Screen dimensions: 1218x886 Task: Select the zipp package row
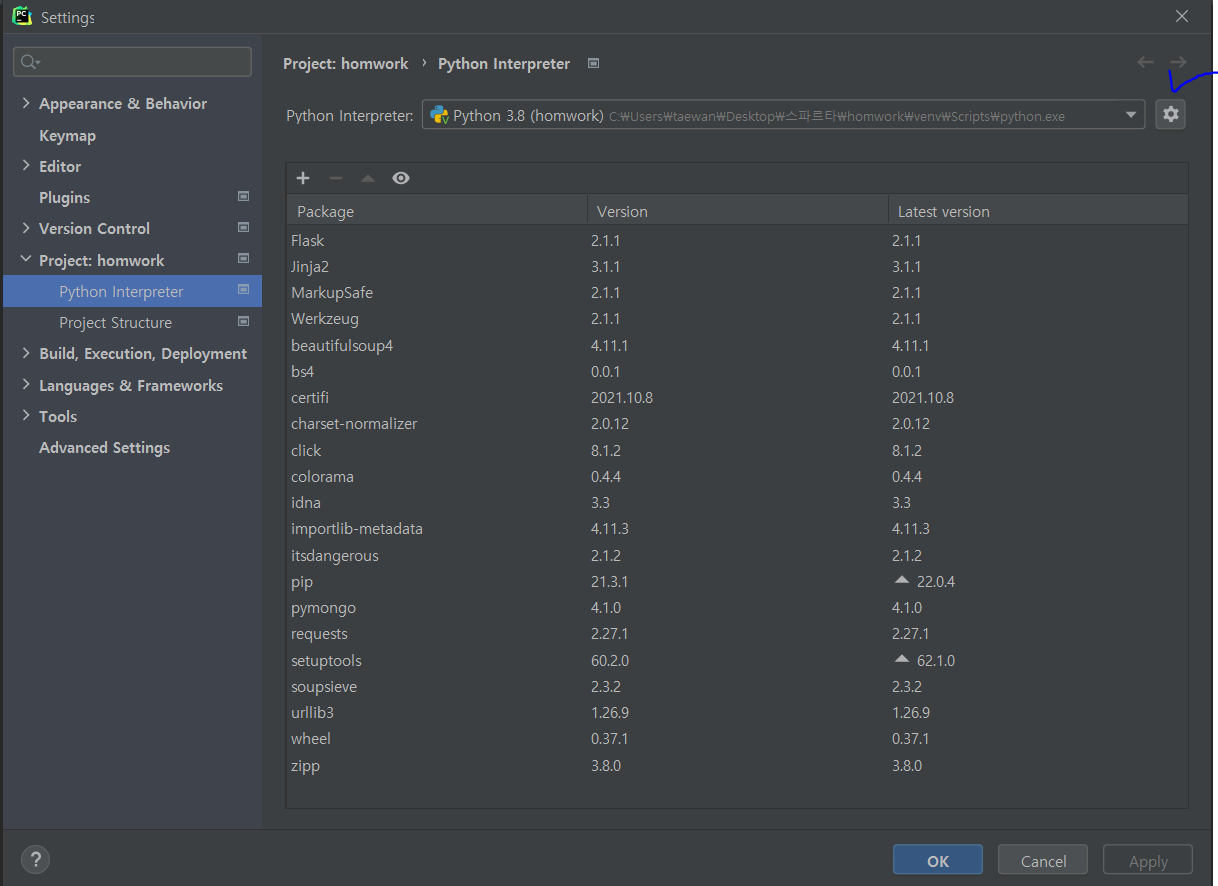click(x=737, y=765)
